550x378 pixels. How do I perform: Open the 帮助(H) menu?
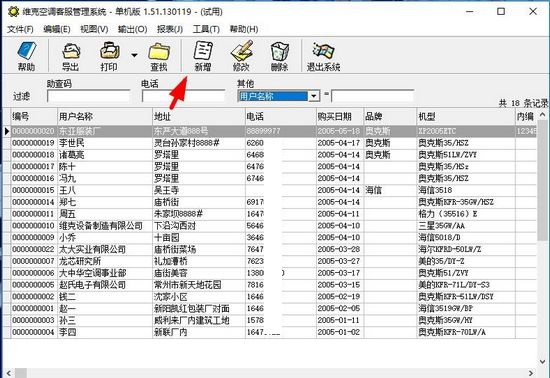pyautogui.click(x=244, y=29)
